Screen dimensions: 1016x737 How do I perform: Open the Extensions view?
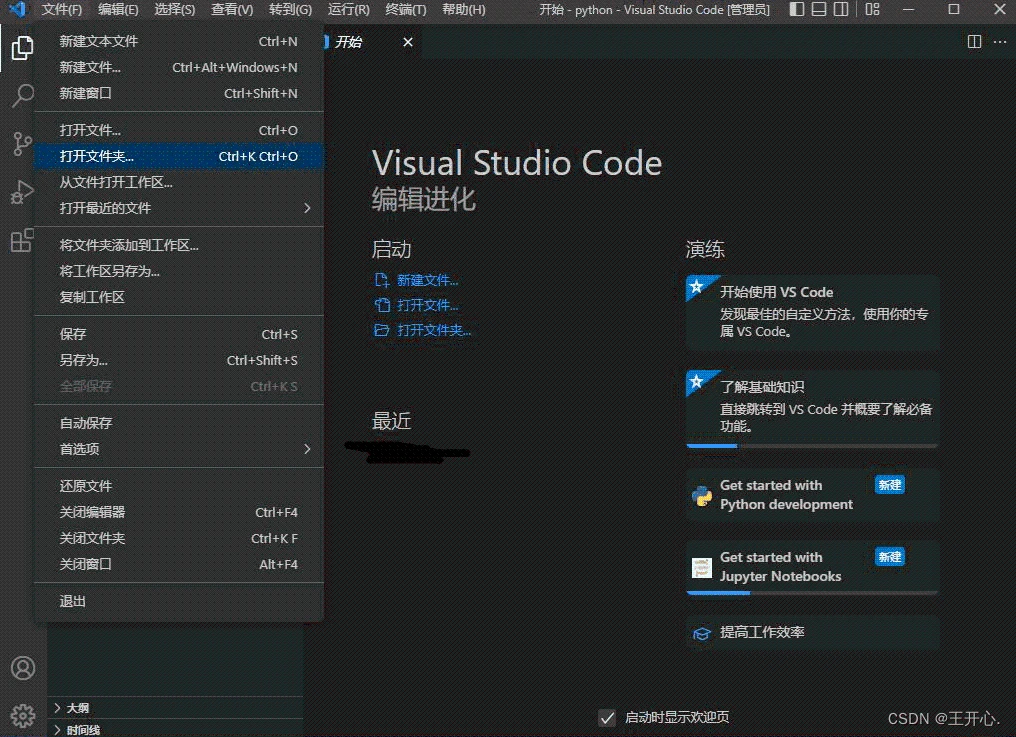tap(22, 240)
